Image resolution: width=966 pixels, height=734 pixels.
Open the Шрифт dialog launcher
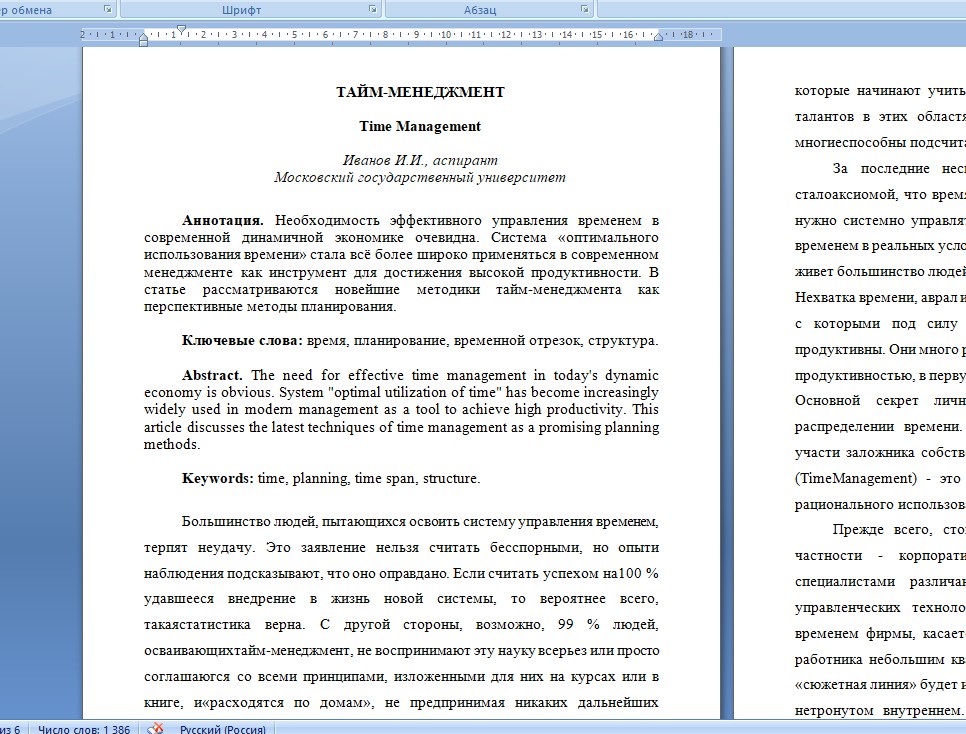pos(373,9)
